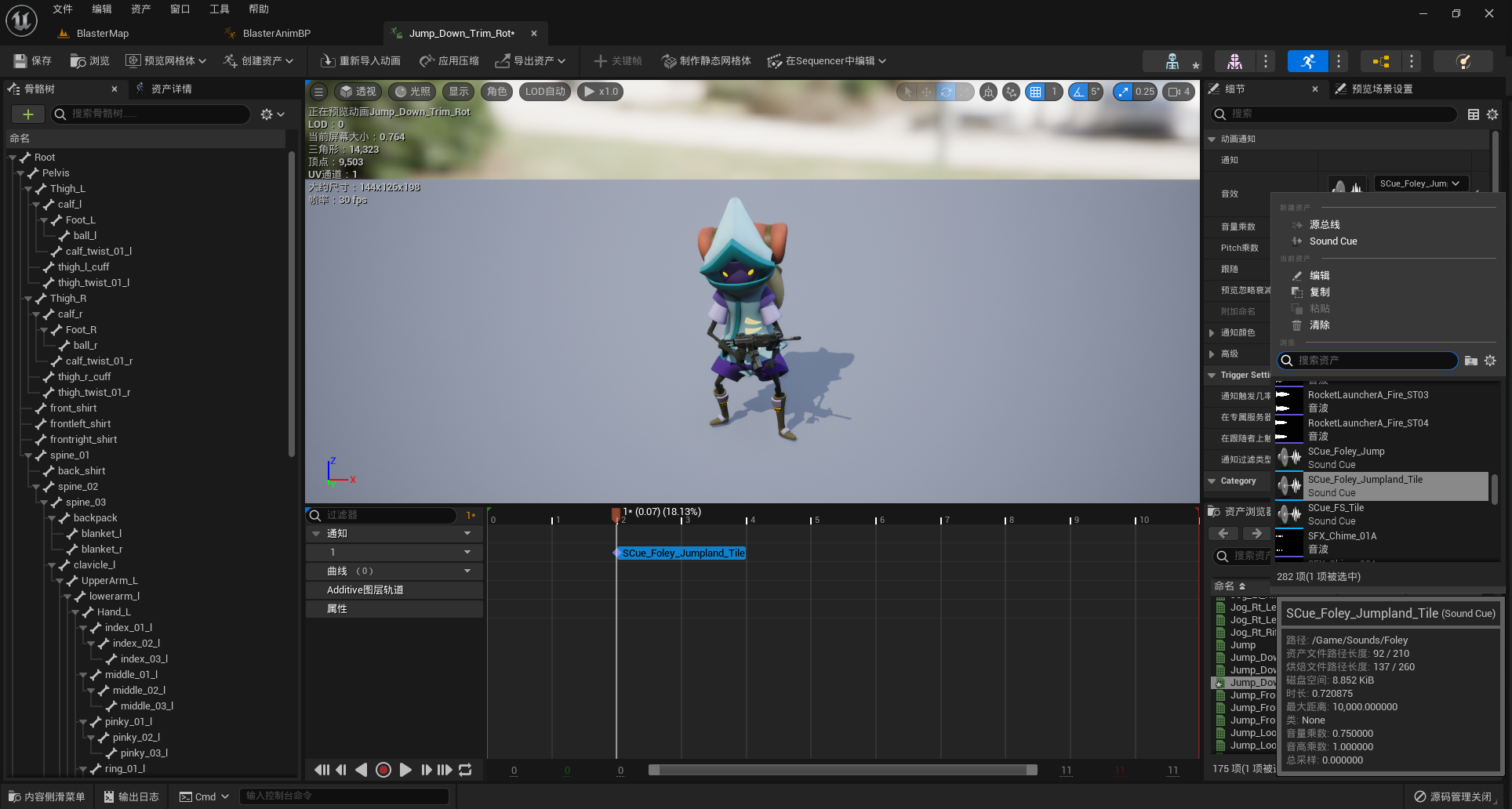1512x809 pixels.
Task: Open SCue_Foley_Jump sound asset dropdown
Action: pos(1421,183)
